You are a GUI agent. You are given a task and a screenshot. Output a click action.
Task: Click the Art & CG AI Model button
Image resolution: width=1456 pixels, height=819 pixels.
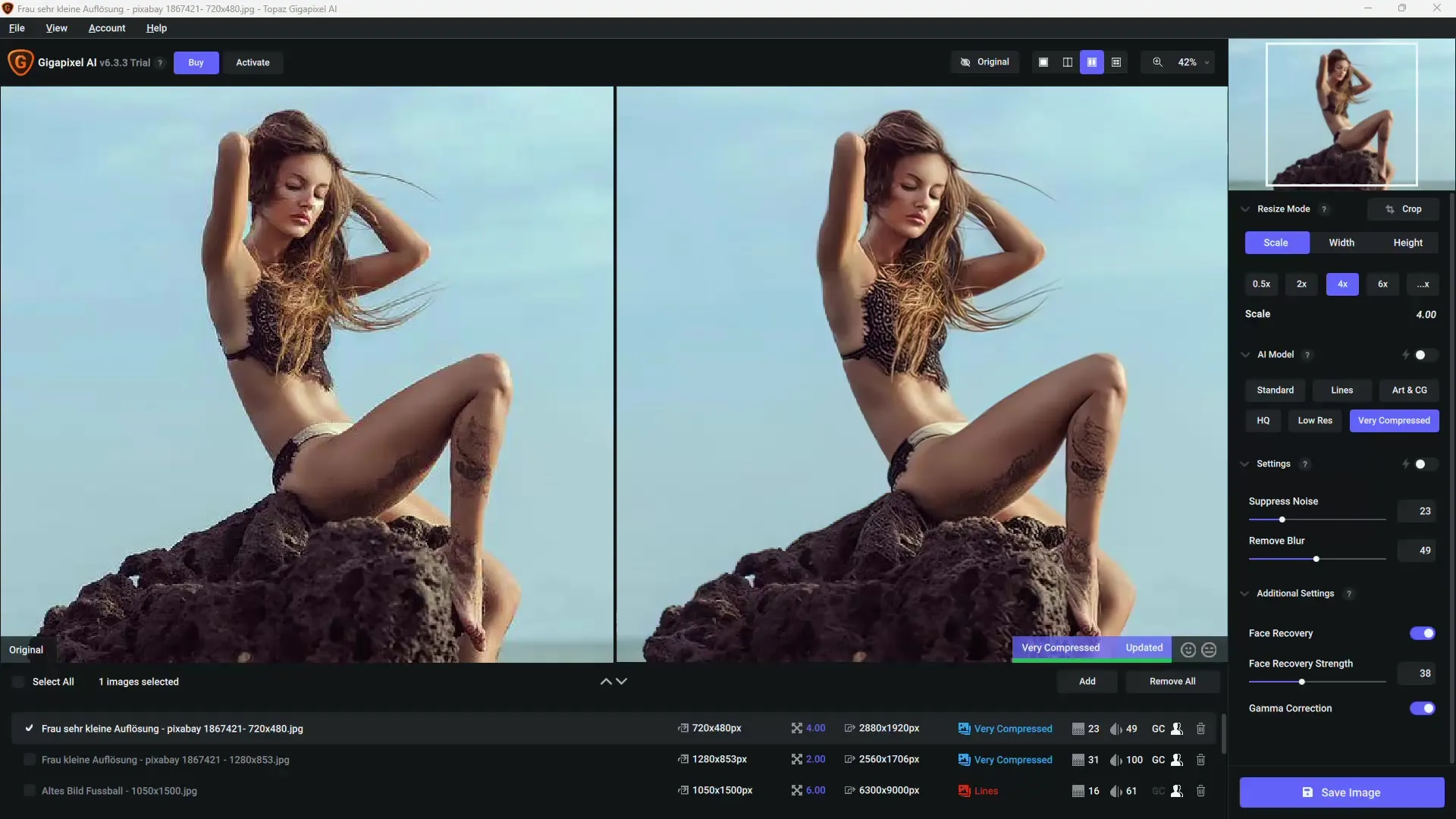(x=1409, y=390)
